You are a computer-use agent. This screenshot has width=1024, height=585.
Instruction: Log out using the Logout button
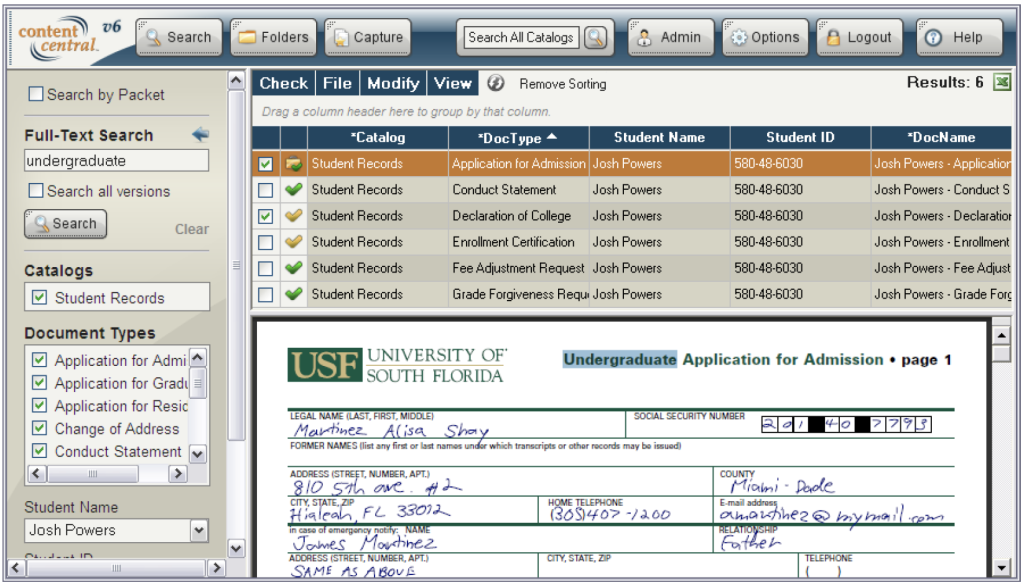859,37
